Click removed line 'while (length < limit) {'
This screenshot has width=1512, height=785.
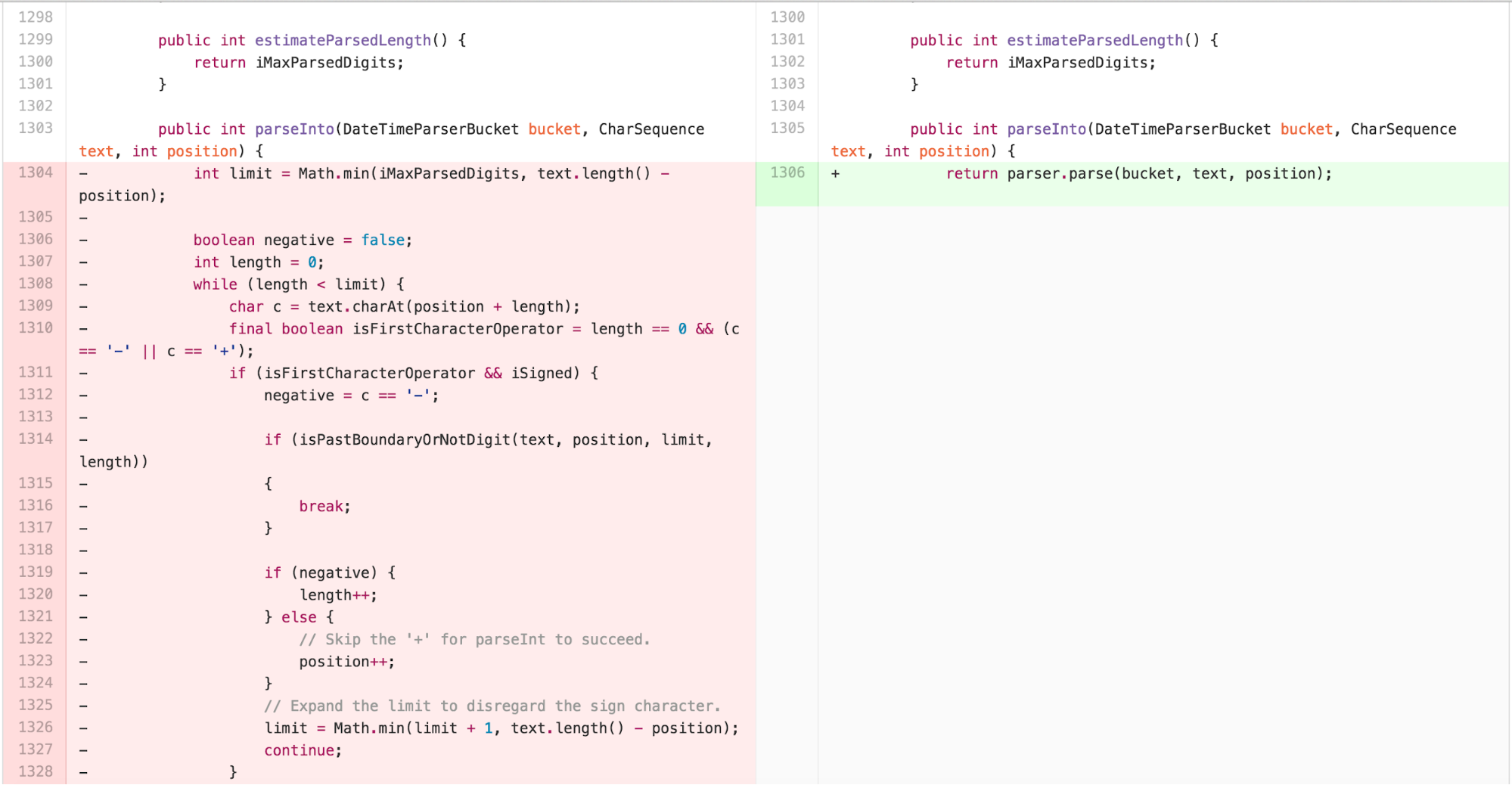click(x=299, y=285)
